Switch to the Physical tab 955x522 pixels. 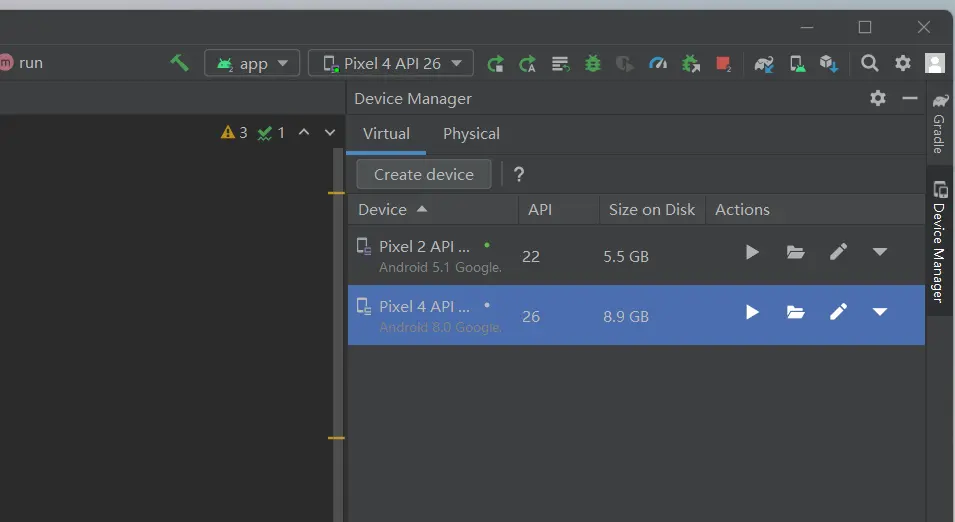click(471, 134)
